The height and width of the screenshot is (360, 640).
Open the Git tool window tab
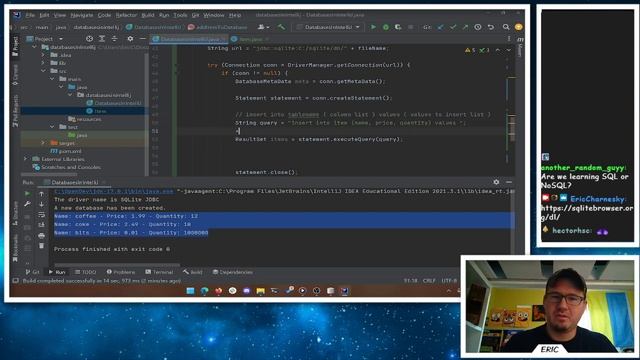(x=32, y=272)
